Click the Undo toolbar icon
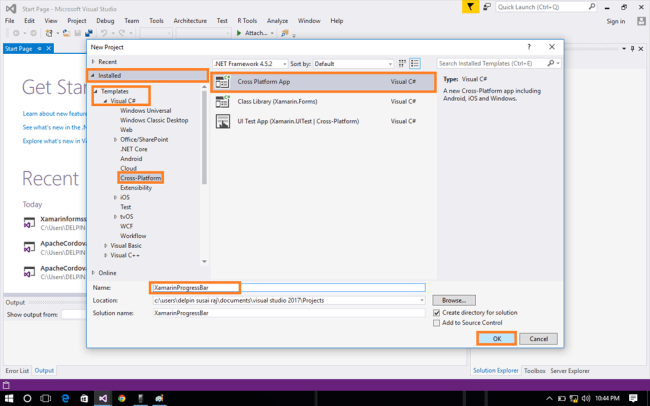 coord(104,33)
